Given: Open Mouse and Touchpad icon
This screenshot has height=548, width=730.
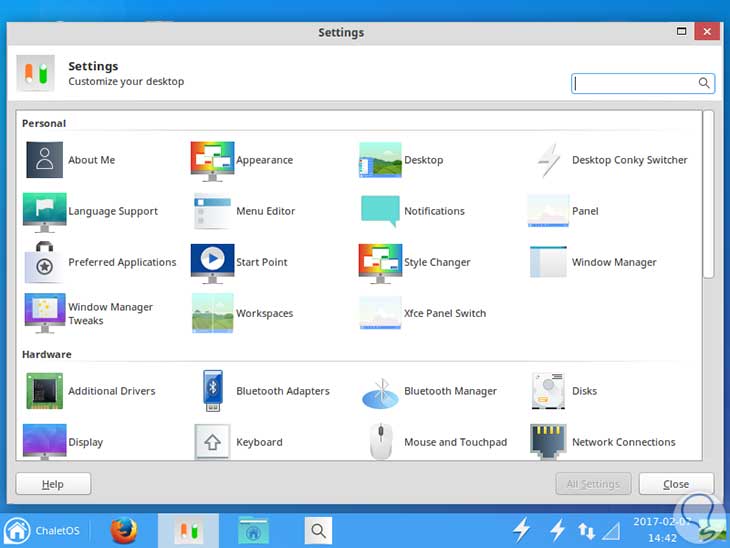Looking at the screenshot, I should (x=380, y=441).
